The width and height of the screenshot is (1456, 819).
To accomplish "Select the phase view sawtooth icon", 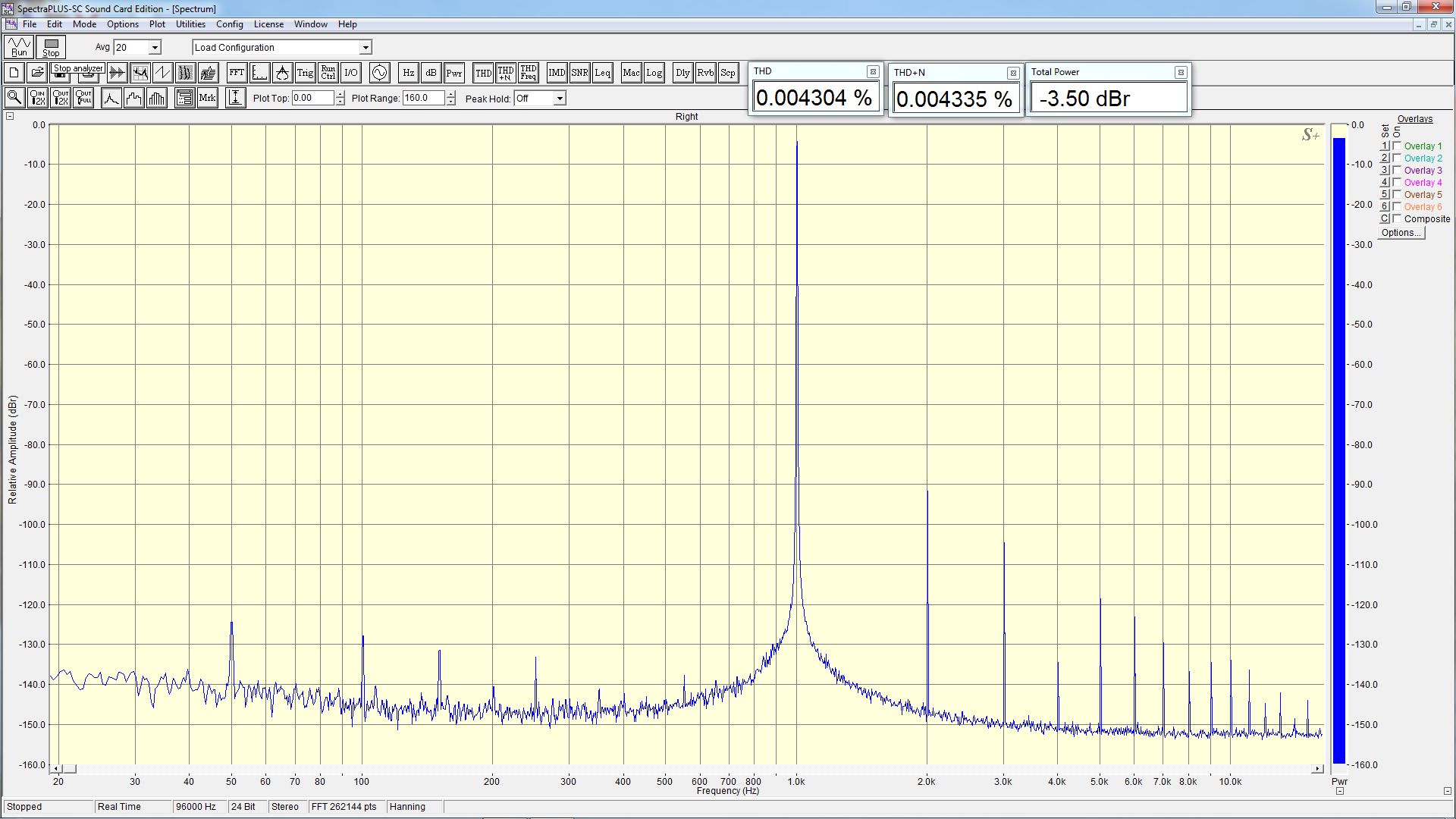I will coord(162,73).
